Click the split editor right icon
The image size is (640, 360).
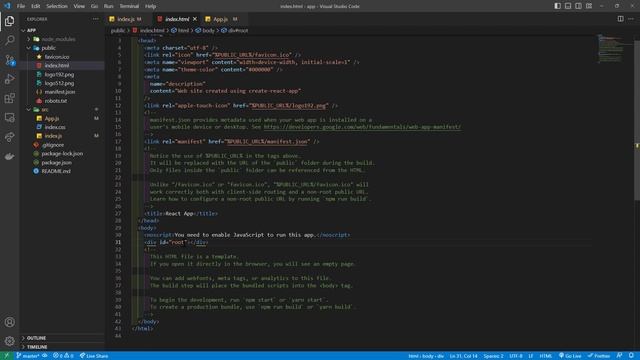click(x=620, y=19)
